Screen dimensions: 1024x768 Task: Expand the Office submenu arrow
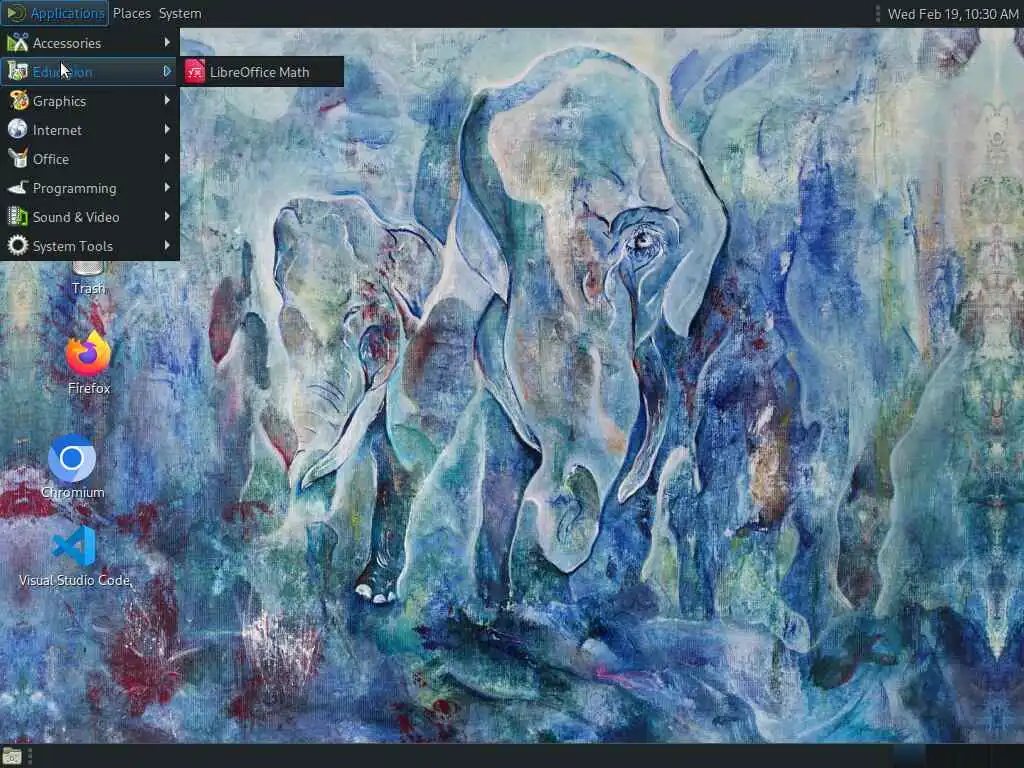coord(167,158)
